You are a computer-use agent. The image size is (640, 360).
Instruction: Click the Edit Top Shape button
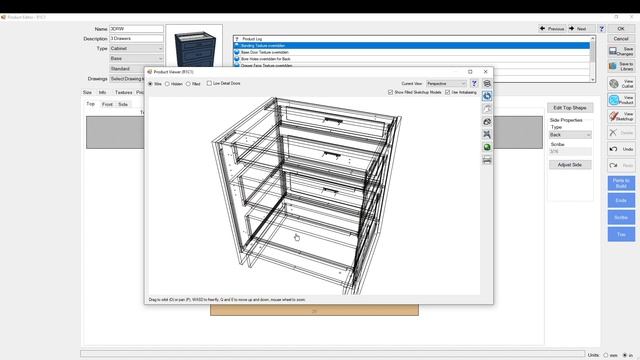coord(570,108)
